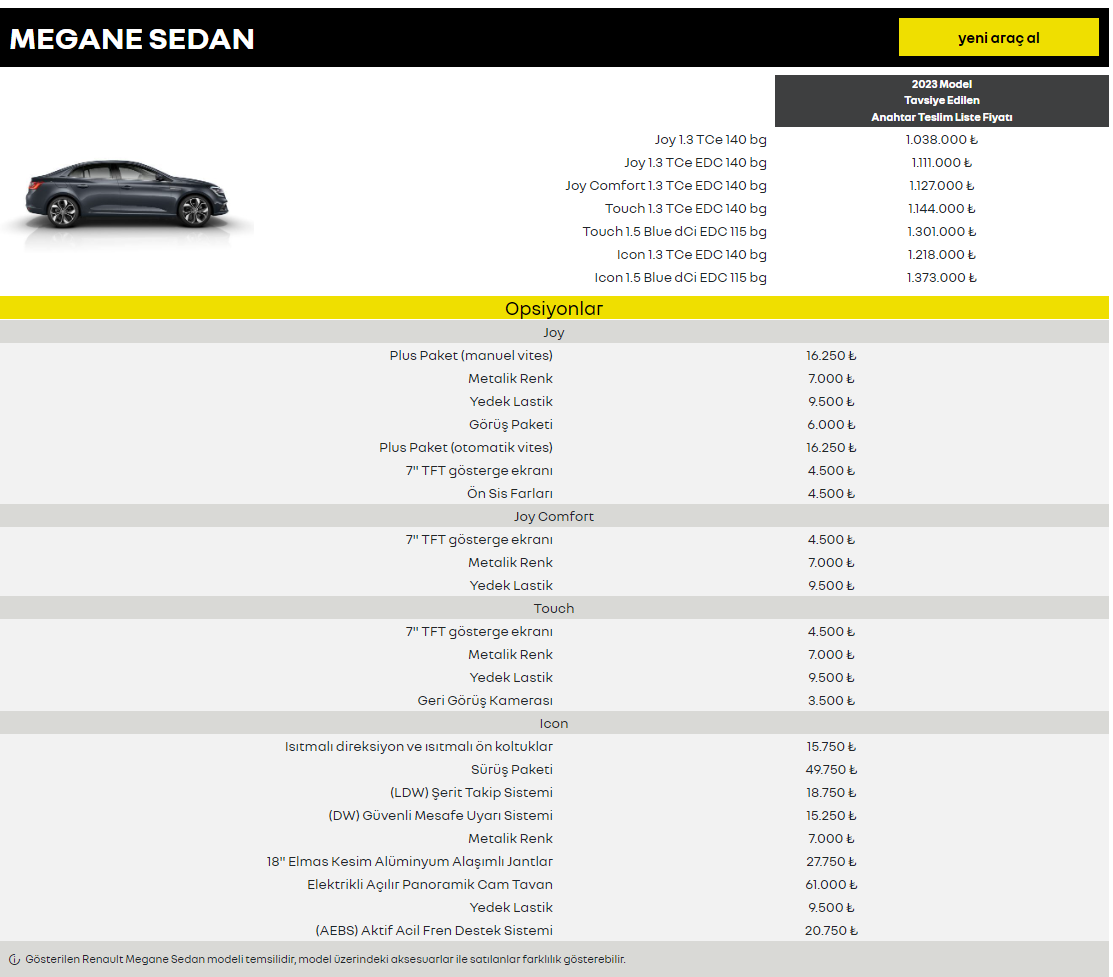The height and width of the screenshot is (977, 1113).
Task: Click the 'Opsiyonlar' yellow section header
Action: pos(554,308)
